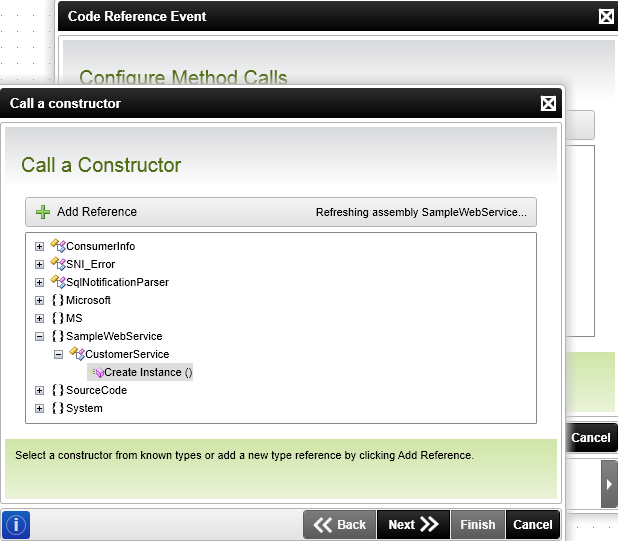Screen dimensions: 618x541
Task: Cancel the Call a constructor dialog
Action: tap(532, 525)
